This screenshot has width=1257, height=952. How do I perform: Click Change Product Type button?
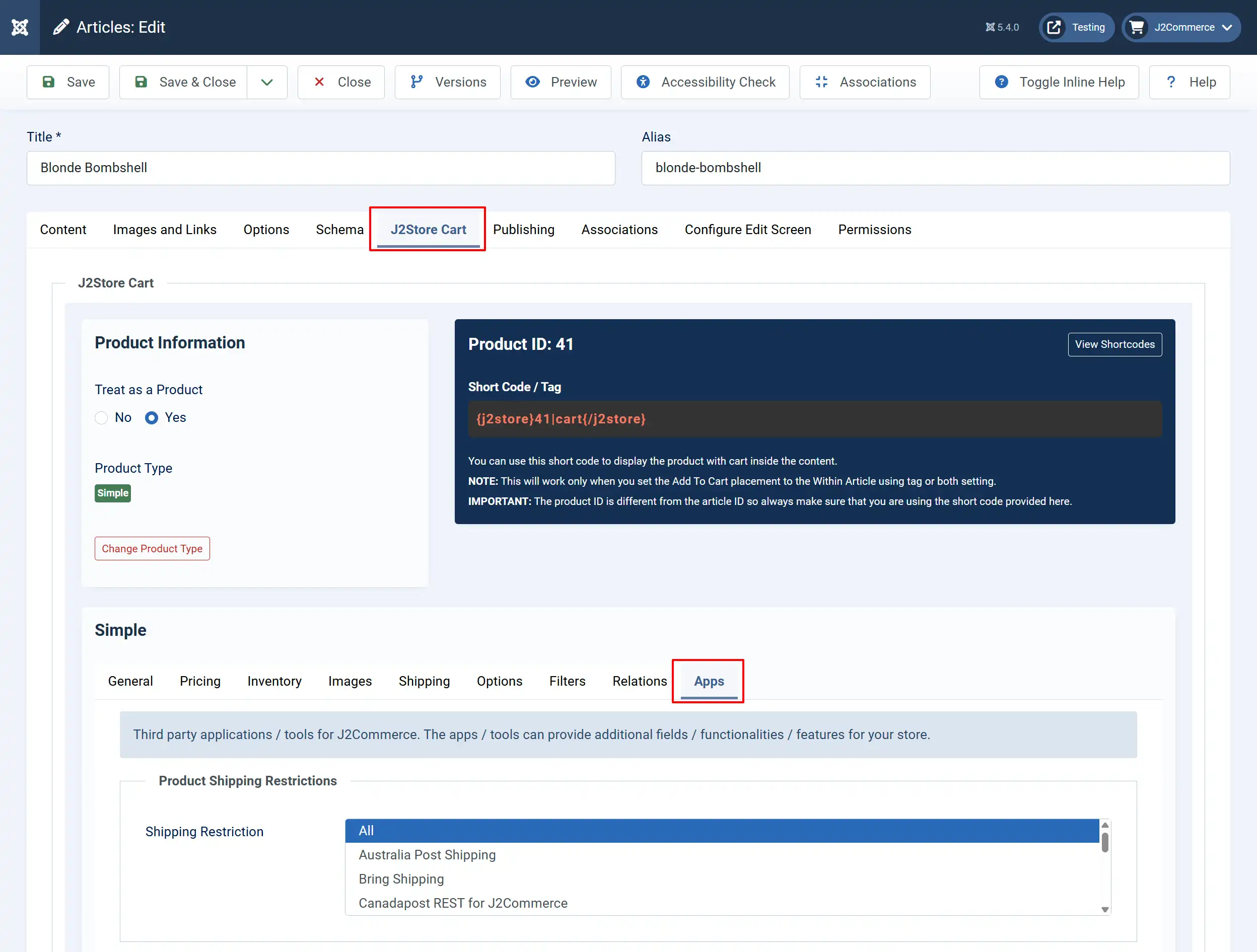[152, 549]
